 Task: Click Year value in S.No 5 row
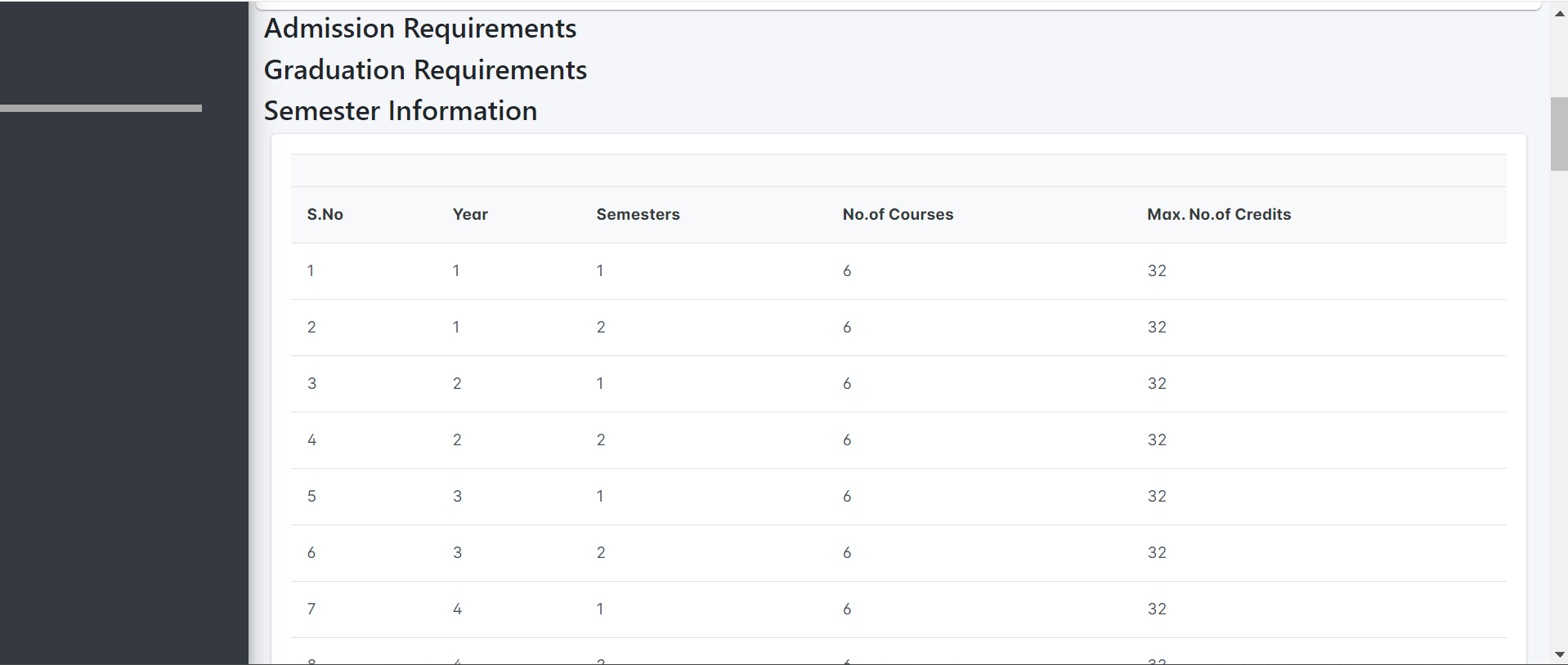click(457, 496)
